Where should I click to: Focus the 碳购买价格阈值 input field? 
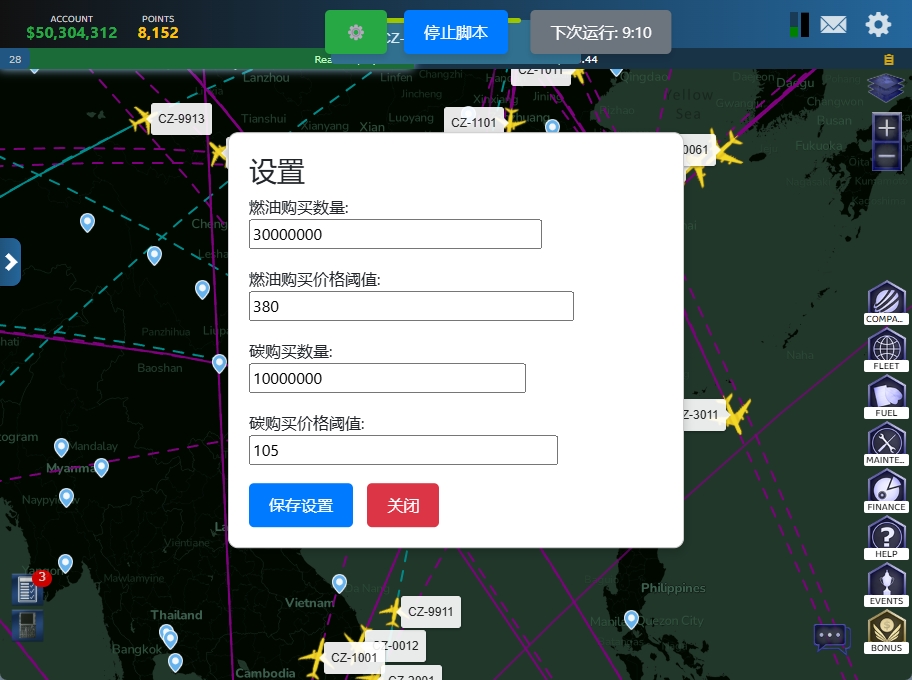coord(403,450)
